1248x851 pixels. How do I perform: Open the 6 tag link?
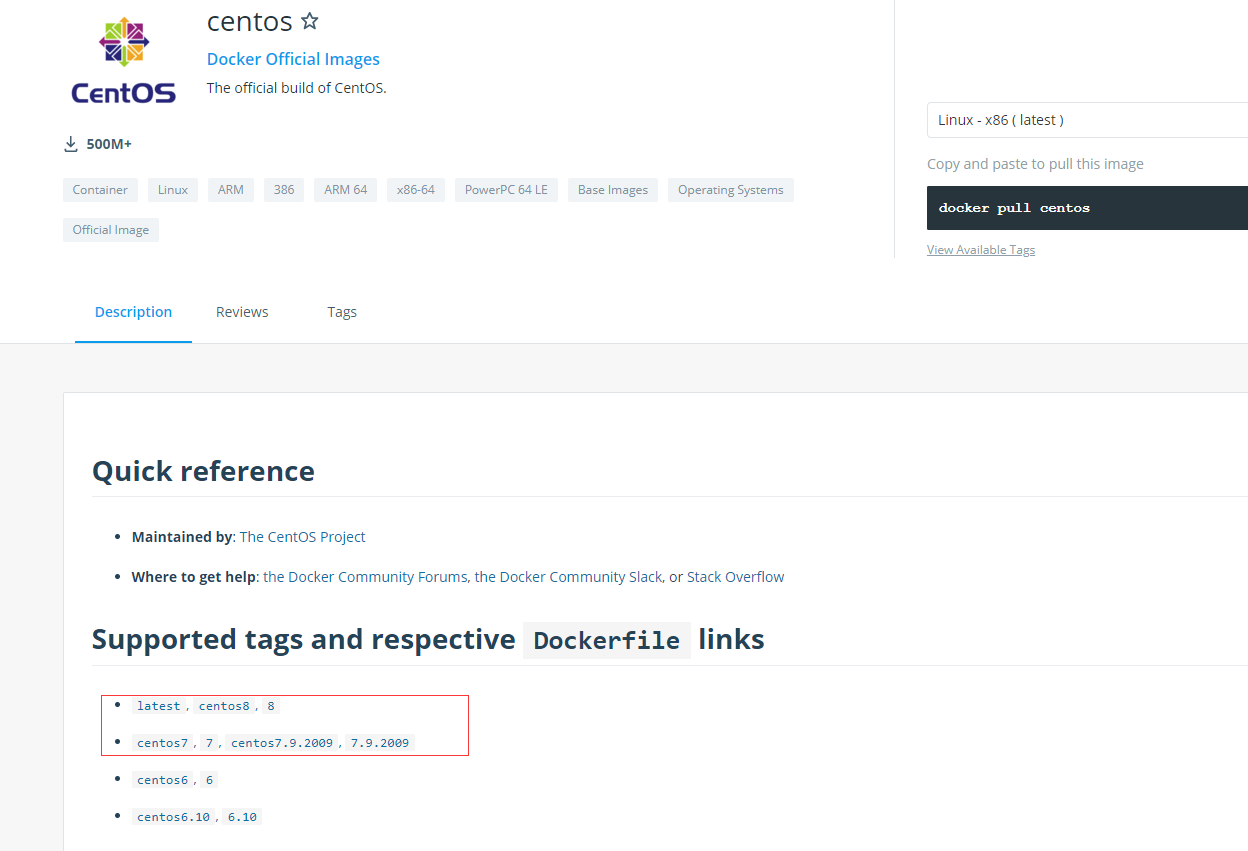[x=209, y=780]
